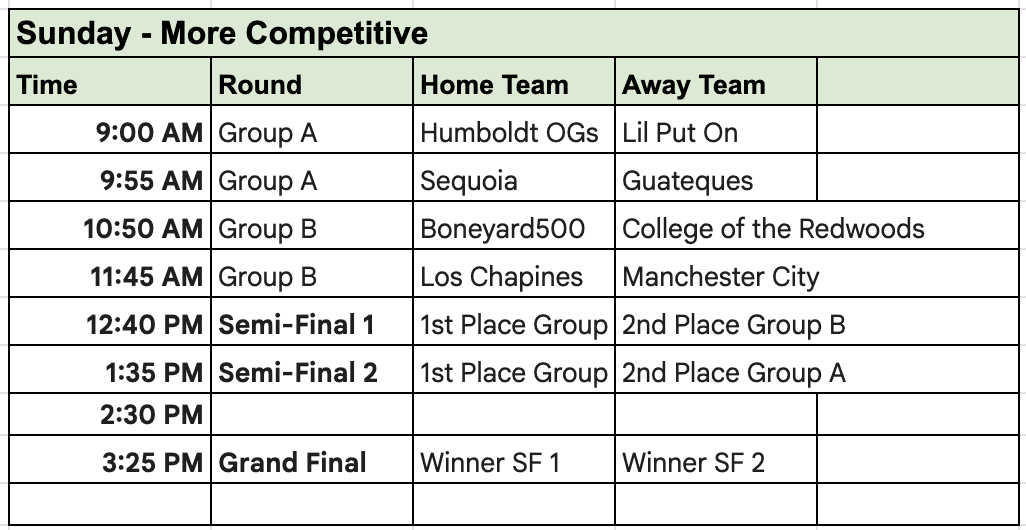
Task: Click the Home Team header cell
Action: point(513,85)
